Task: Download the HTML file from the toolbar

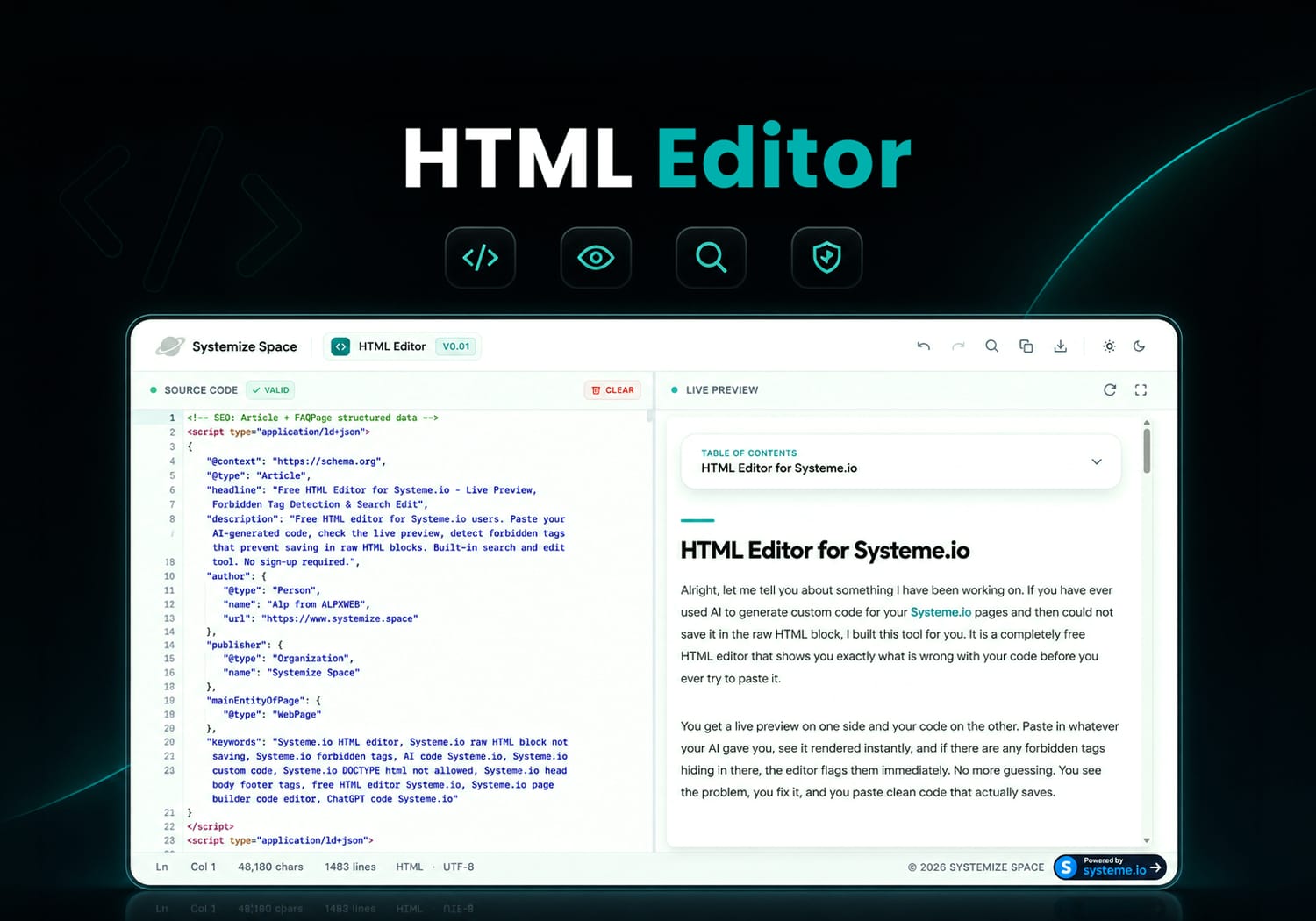Action: pyautogui.click(x=1060, y=346)
